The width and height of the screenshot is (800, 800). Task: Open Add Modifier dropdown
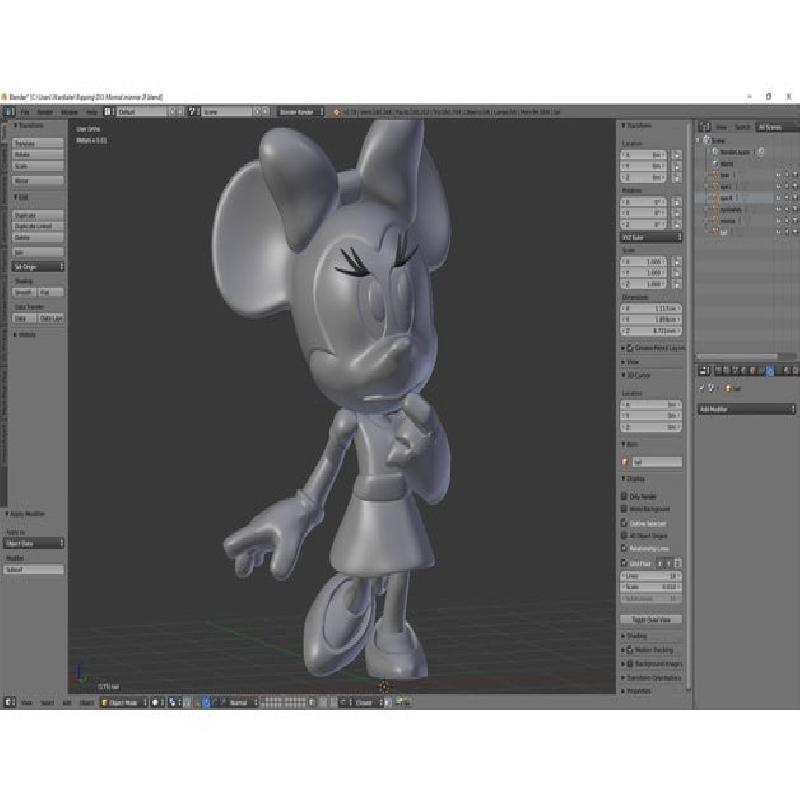746,409
